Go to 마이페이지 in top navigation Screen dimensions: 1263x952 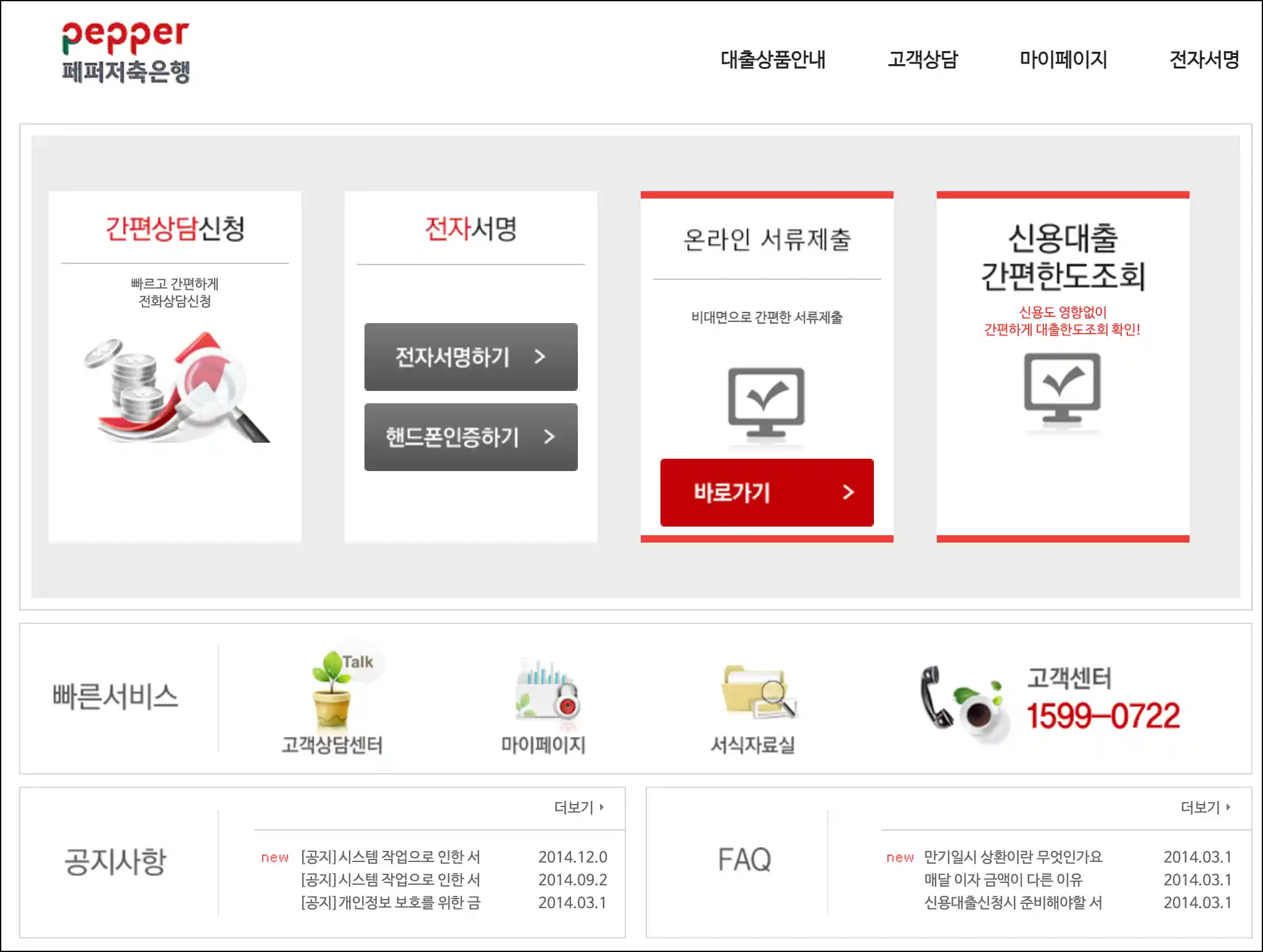[x=1063, y=60]
